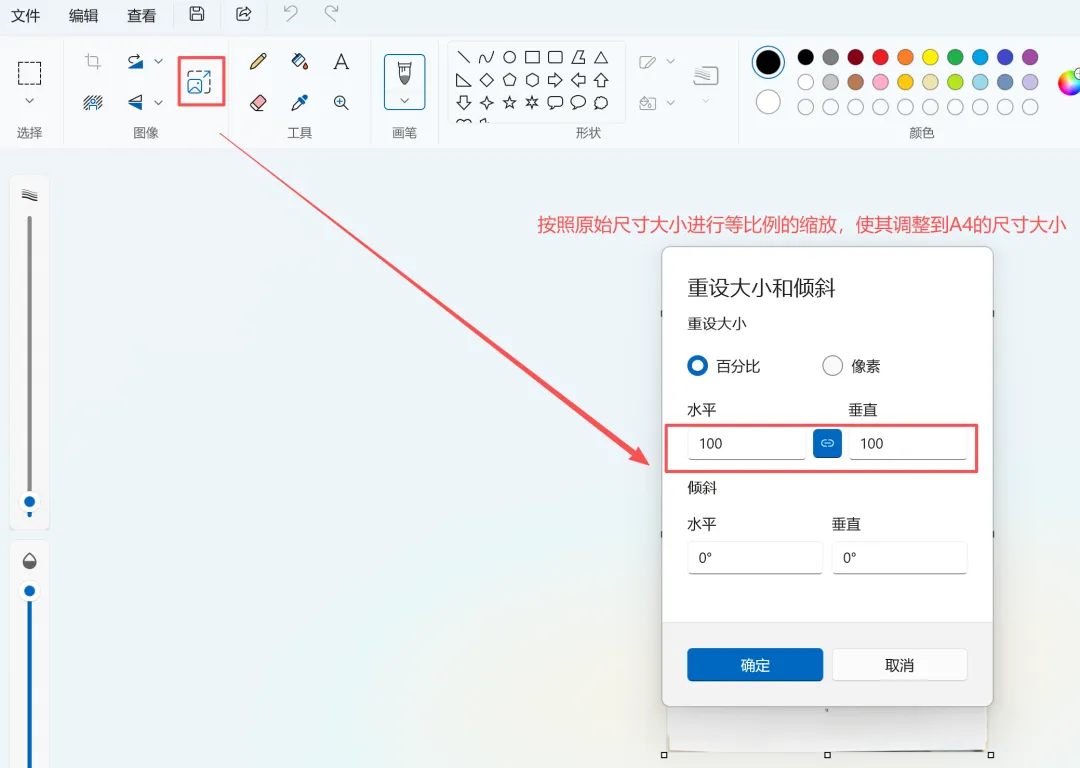Image resolution: width=1080 pixels, height=768 pixels.
Task: Select the Eraser tool
Action: [258, 103]
